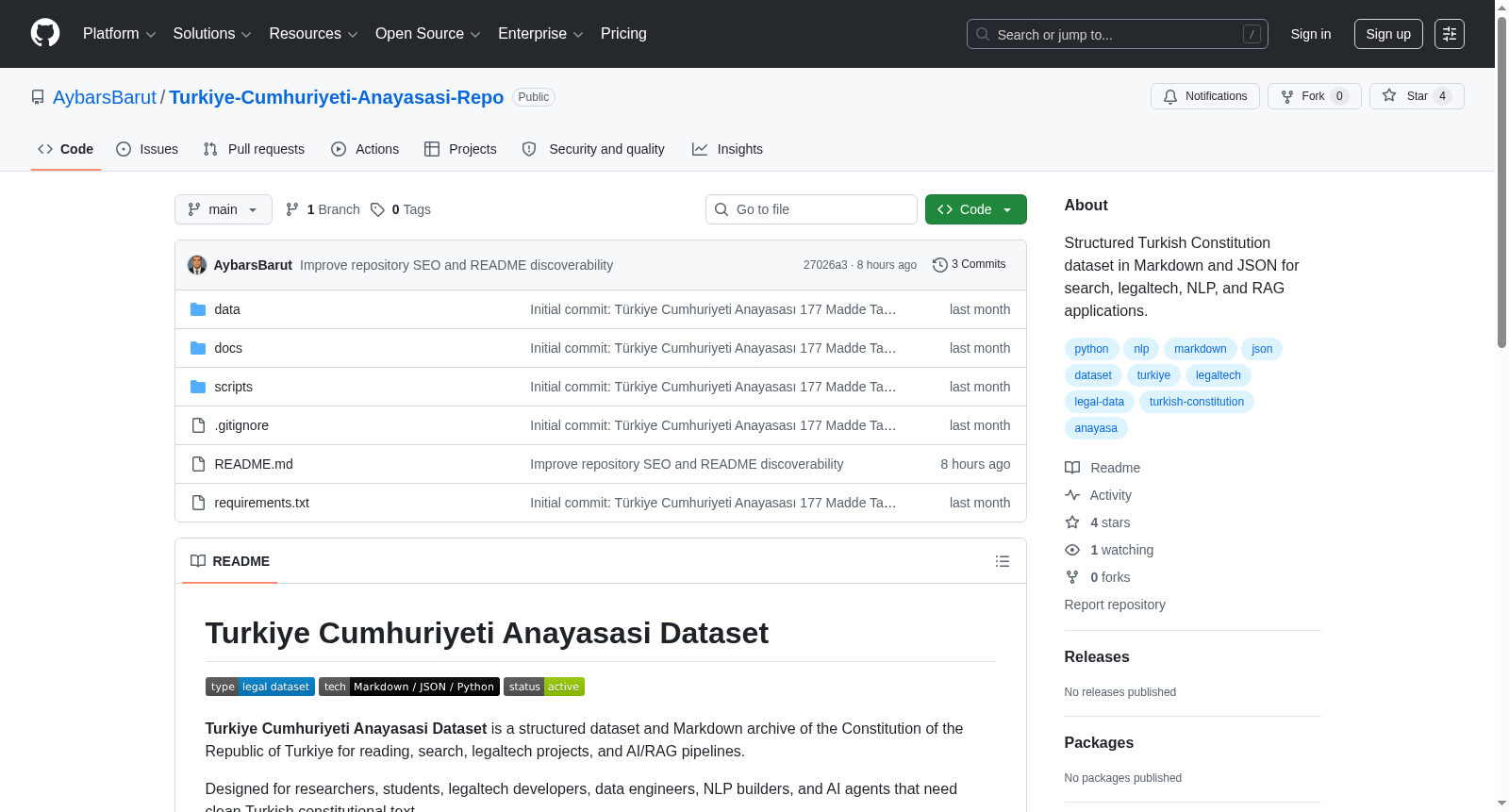Click the README.md file icon
This screenshot has width=1509, height=812.
(x=198, y=464)
